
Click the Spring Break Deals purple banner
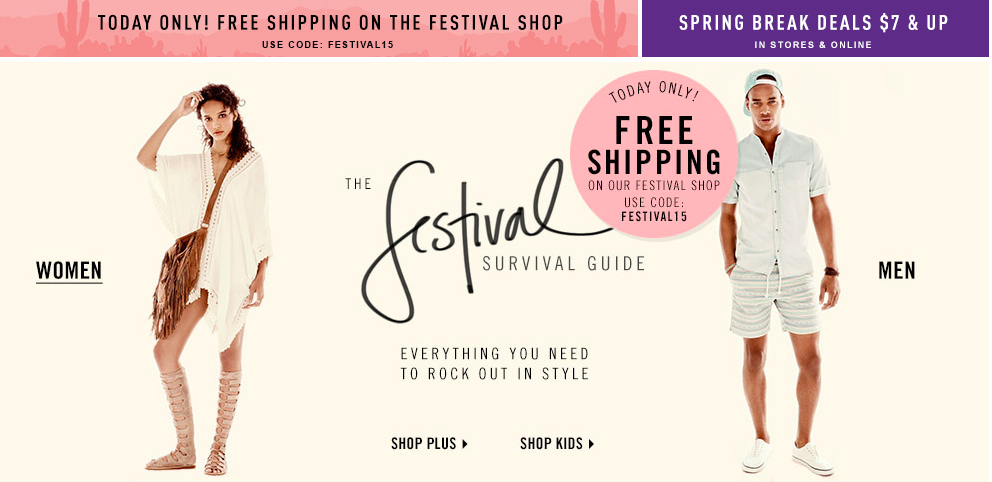click(x=814, y=28)
